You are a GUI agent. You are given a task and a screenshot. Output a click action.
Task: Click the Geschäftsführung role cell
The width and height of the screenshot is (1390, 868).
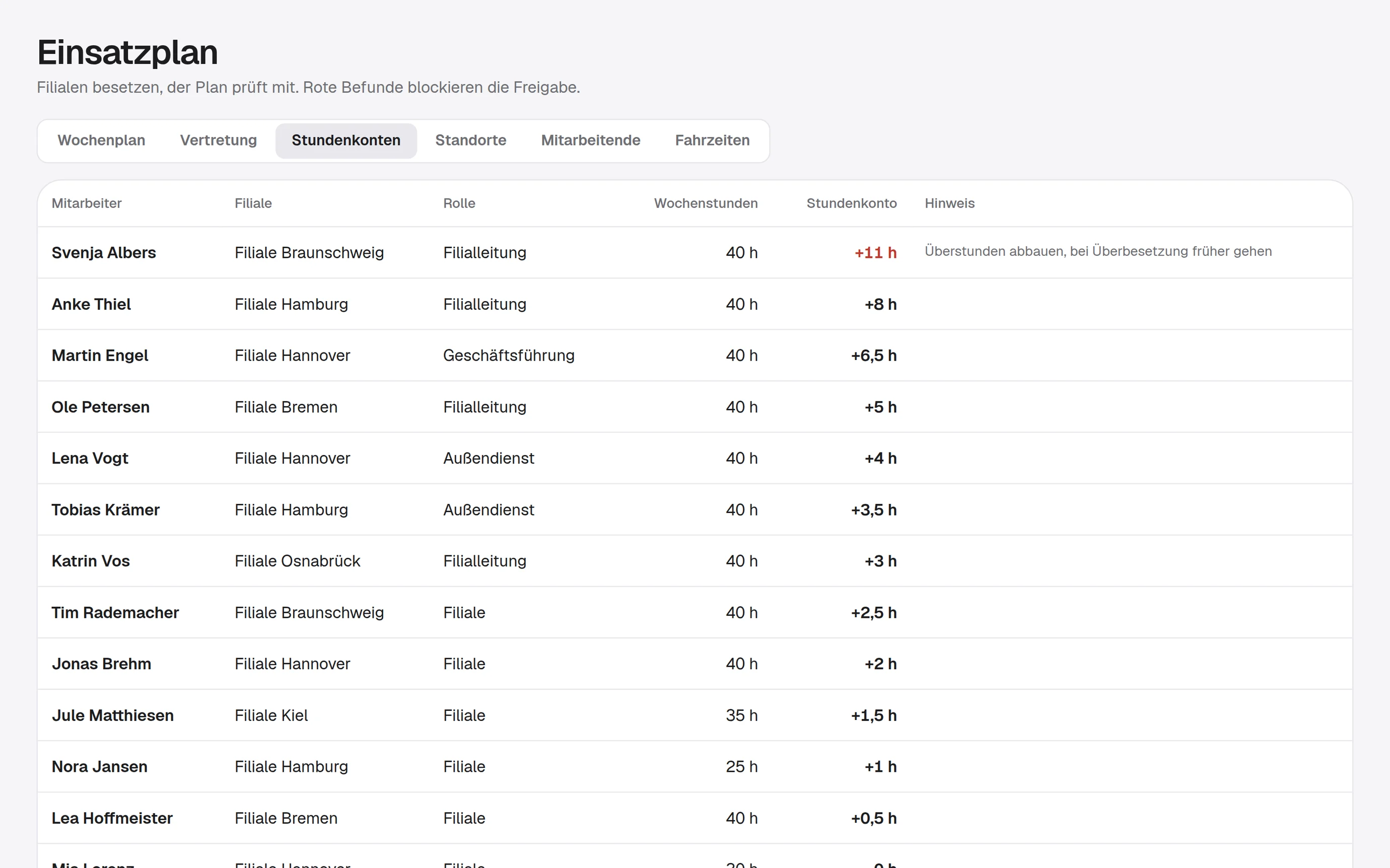(509, 355)
